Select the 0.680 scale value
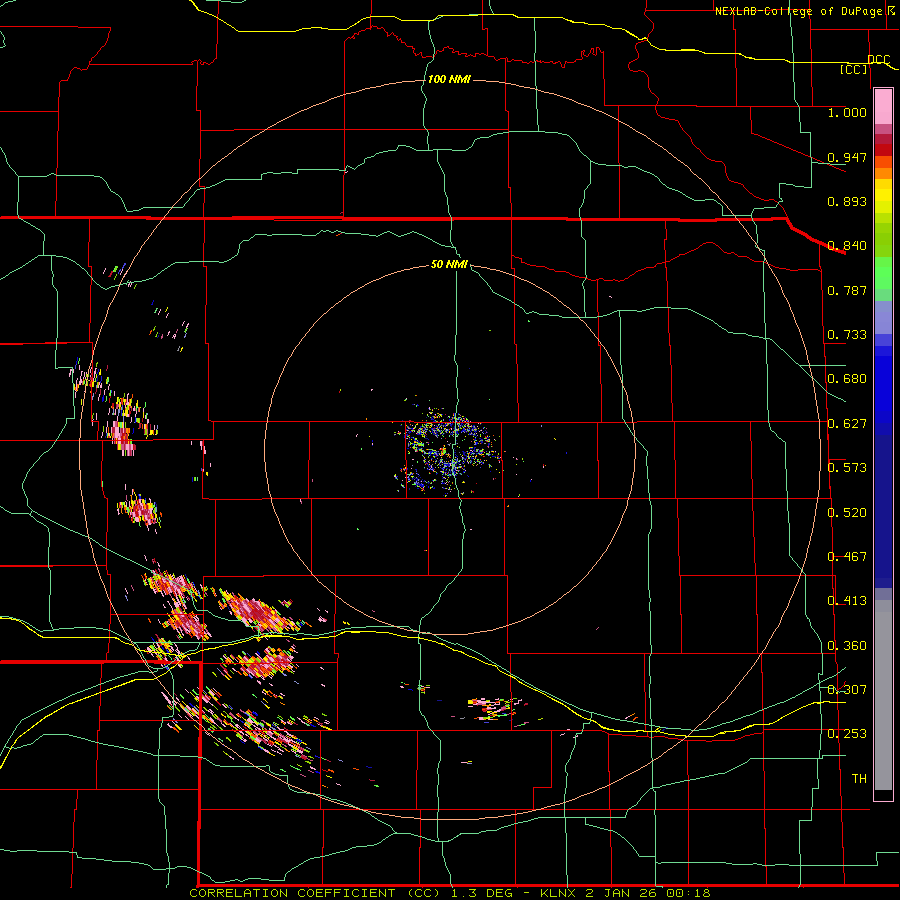Viewport: 900px width, 900px height. (x=847, y=379)
